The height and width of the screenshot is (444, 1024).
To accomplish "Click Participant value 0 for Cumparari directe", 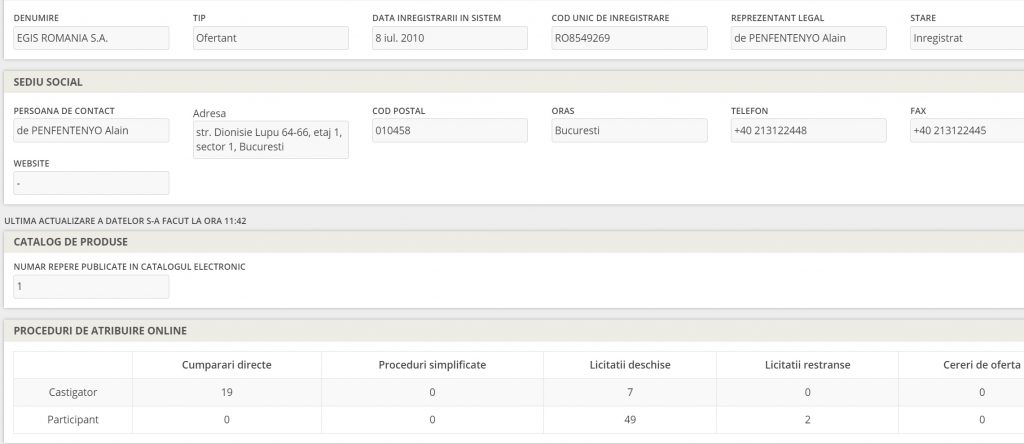I will tap(227, 420).
